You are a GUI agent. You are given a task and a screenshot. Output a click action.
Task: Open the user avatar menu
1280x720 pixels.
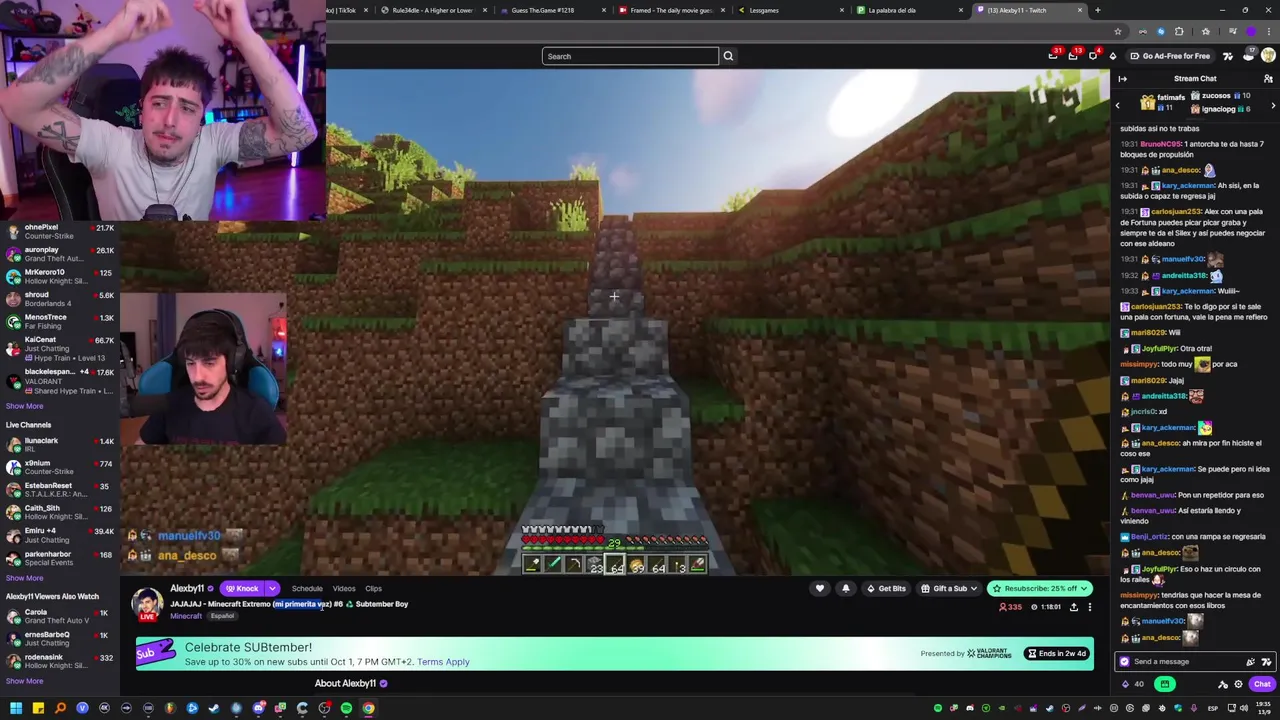pos(1269,56)
